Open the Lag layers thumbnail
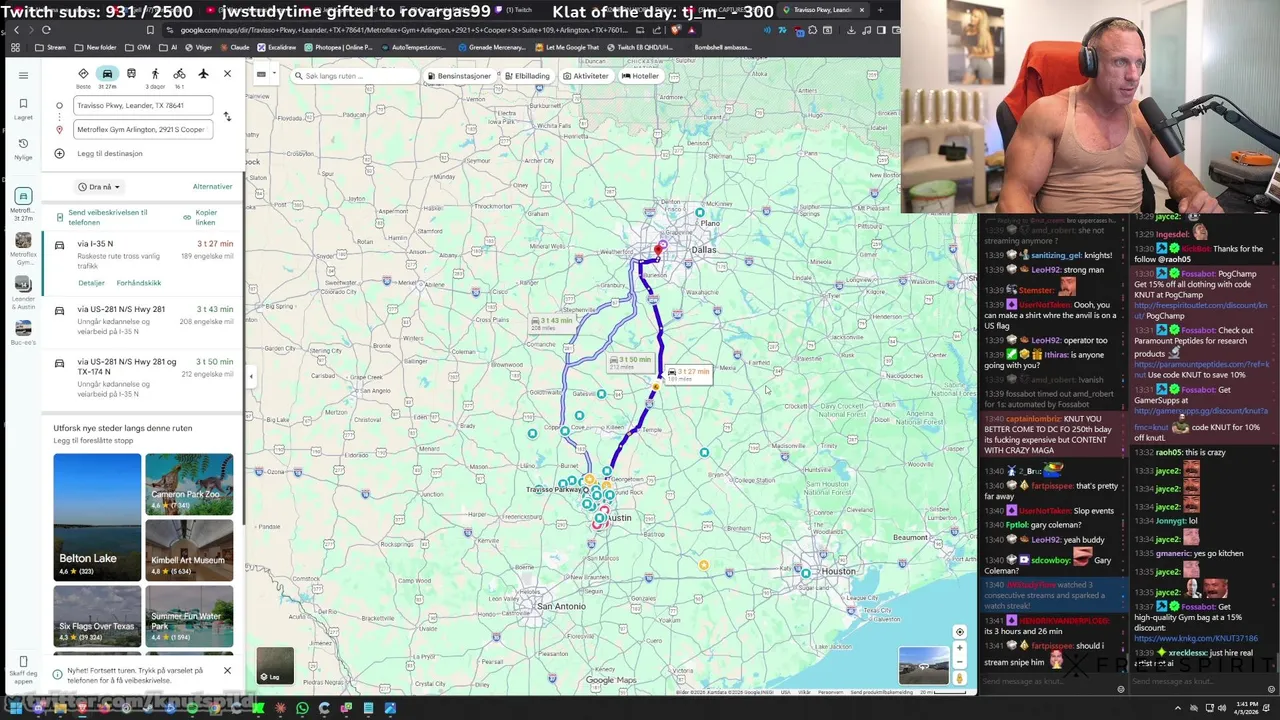This screenshot has height=720, width=1280. pos(275,666)
